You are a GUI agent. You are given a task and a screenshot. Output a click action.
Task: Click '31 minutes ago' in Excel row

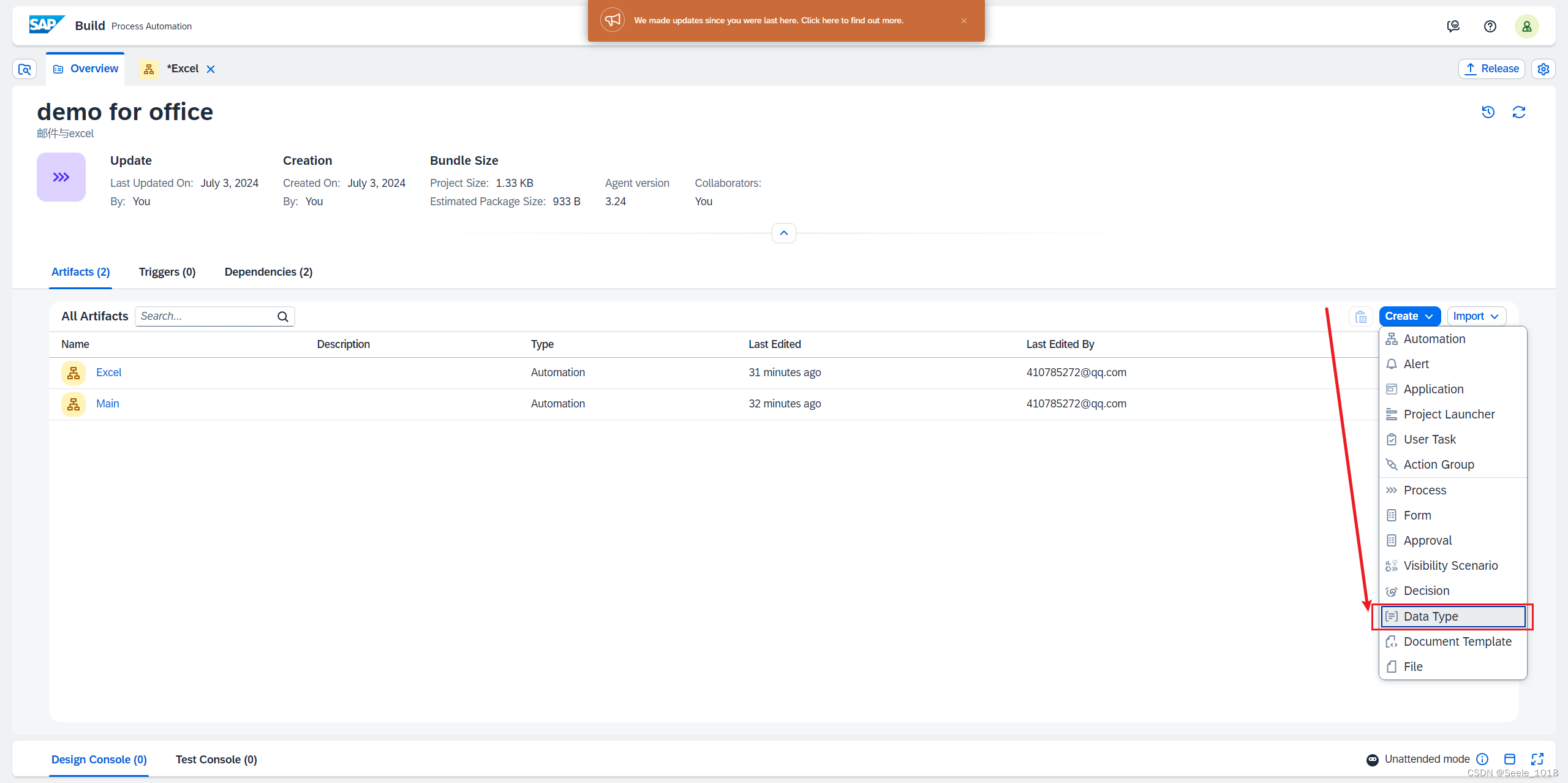point(785,373)
